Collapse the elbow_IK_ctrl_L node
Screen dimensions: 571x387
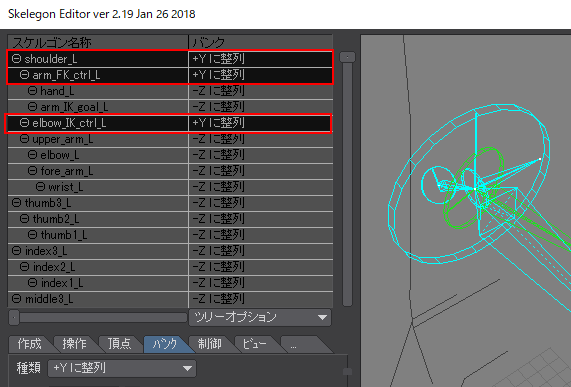pos(24,123)
